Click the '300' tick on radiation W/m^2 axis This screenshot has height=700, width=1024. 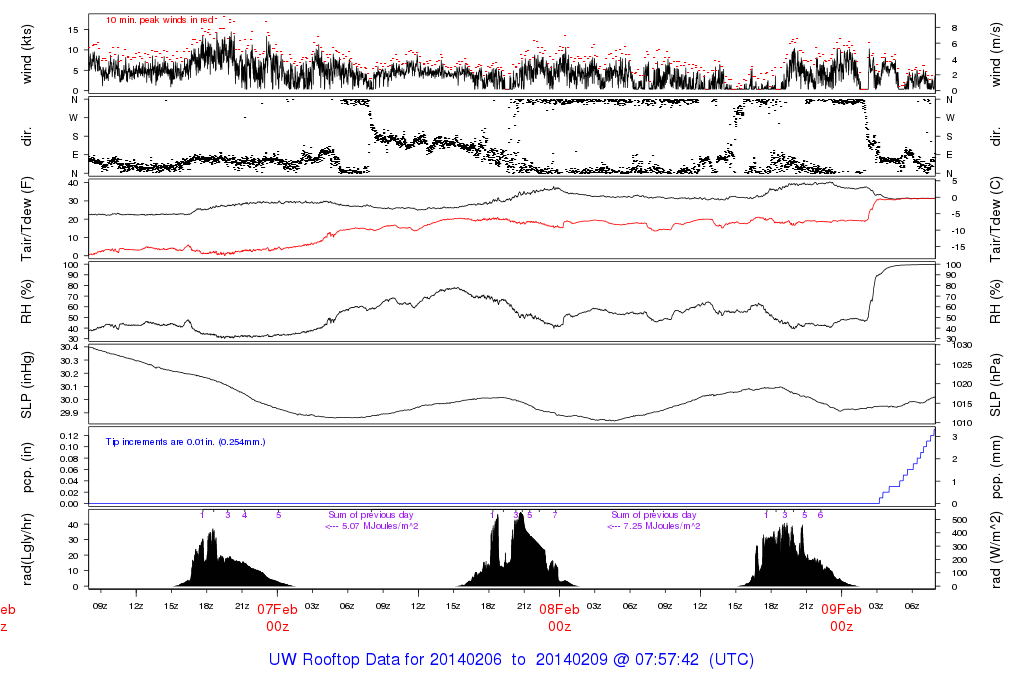click(959, 547)
